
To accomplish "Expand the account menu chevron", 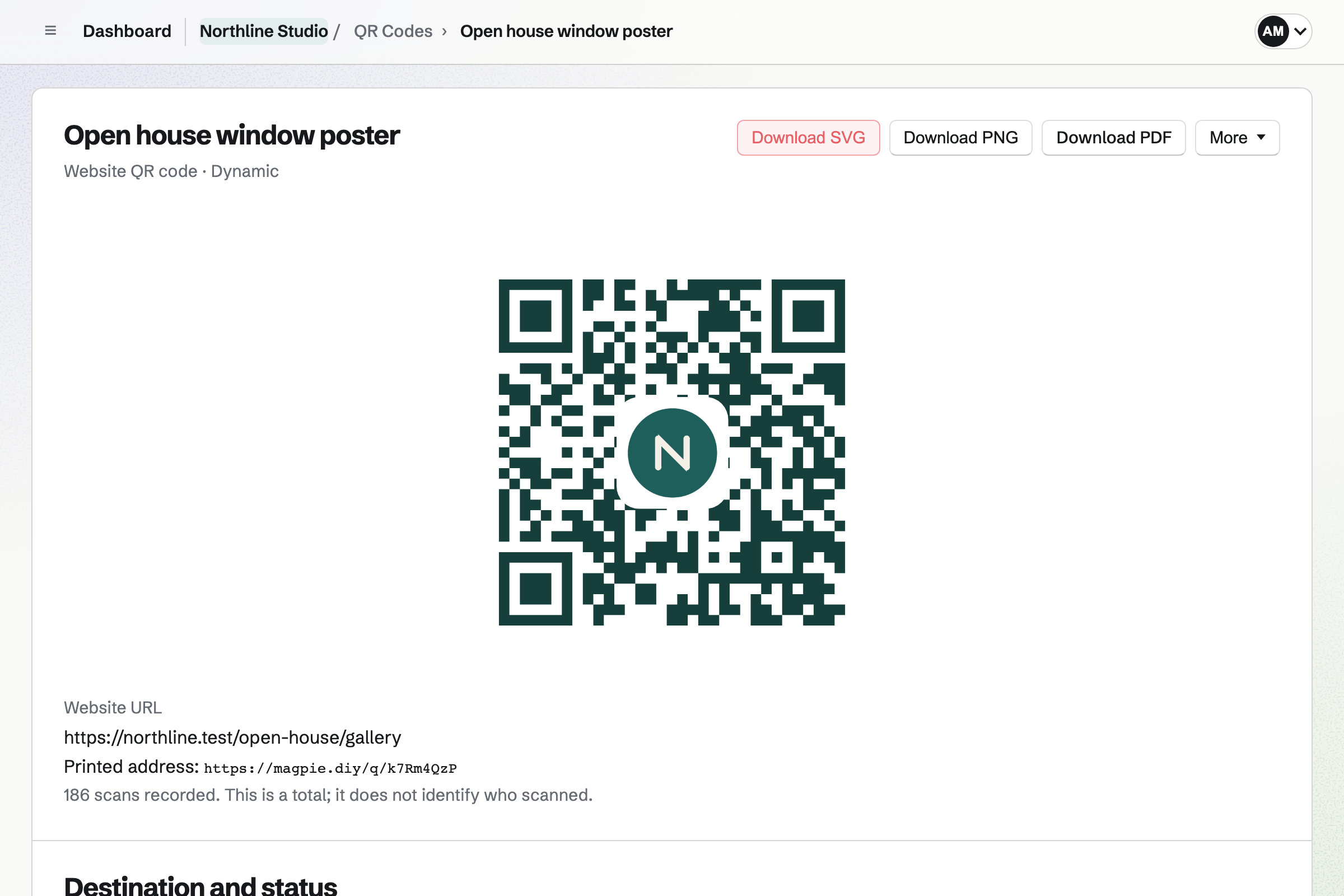I will click(x=1300, y=31).
